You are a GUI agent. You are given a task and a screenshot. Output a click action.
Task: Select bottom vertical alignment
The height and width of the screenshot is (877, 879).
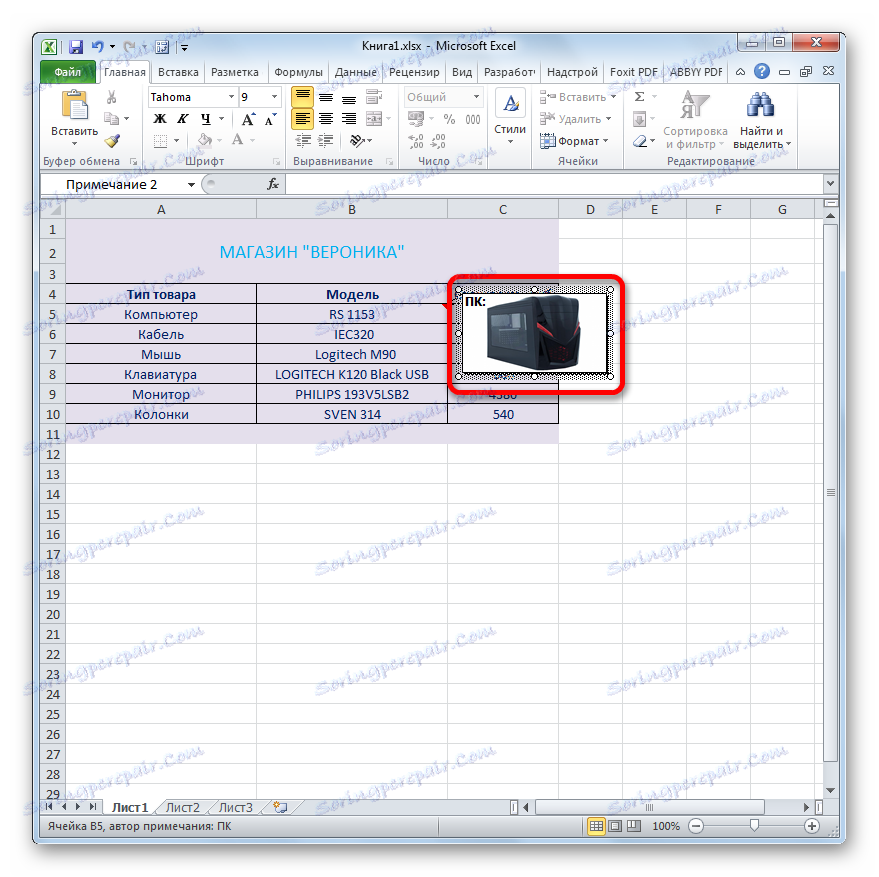click(349, 98)
